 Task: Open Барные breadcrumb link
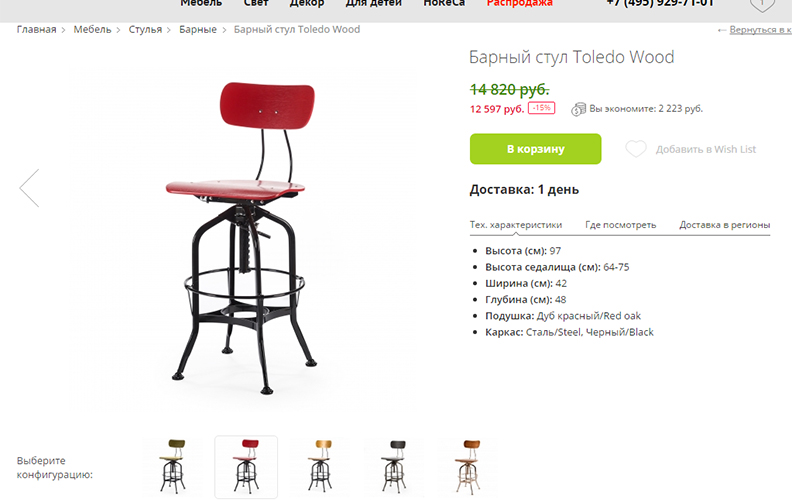click(x=197, y=29)
